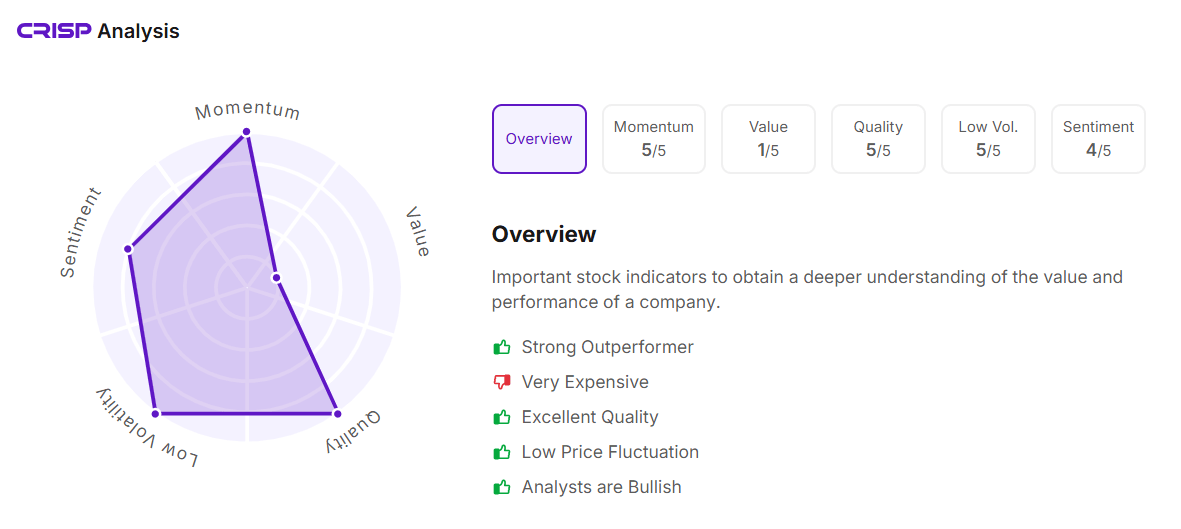The width and height of the screenshot is (1181, 529).
Task: Open the Momentum 5/5 tab
Action: [x=653, y=139]
